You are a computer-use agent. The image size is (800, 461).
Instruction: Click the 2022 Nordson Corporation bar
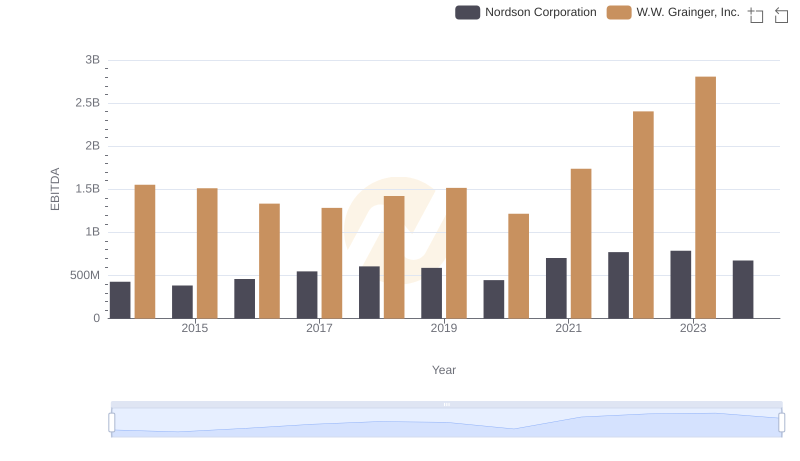(618, 285)
